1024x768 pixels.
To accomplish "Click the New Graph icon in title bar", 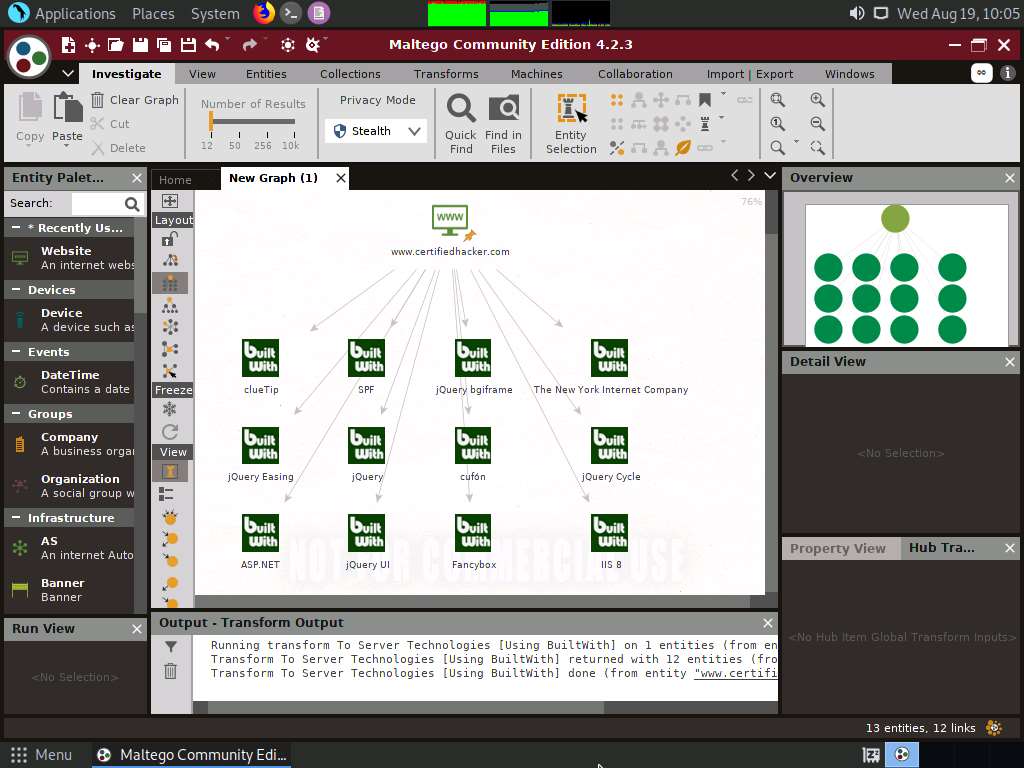I will pos(68,44).
